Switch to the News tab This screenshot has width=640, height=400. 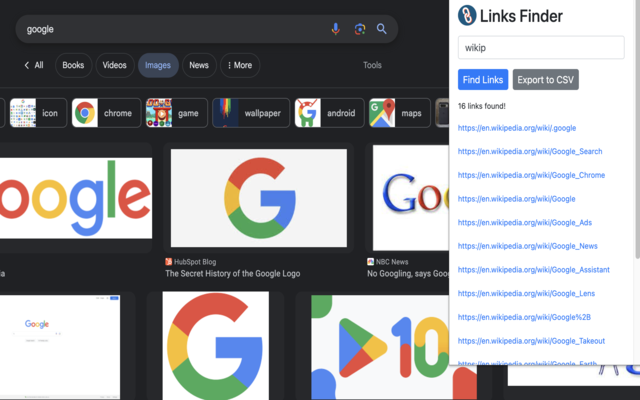click(x=199, y=65)
